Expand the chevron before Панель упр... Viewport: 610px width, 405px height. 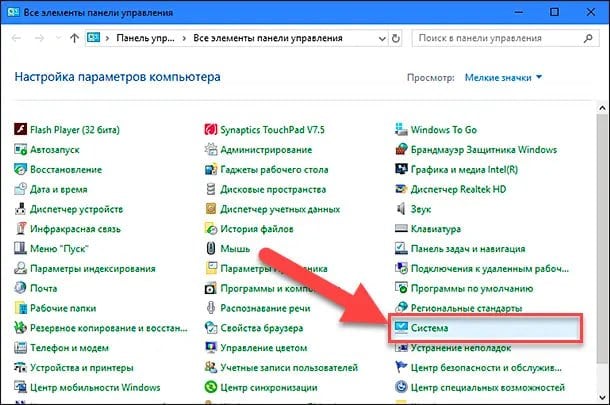[x=107, y=38]
